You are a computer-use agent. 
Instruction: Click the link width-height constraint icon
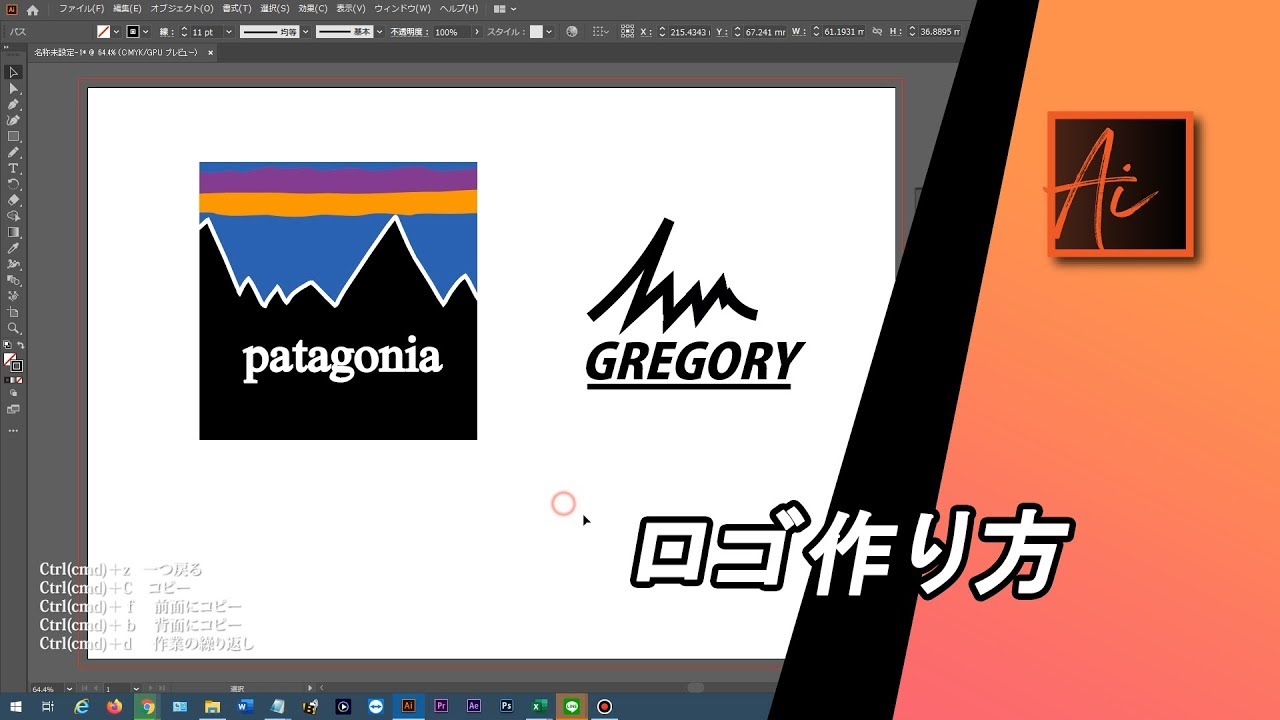tap(876, 32)
